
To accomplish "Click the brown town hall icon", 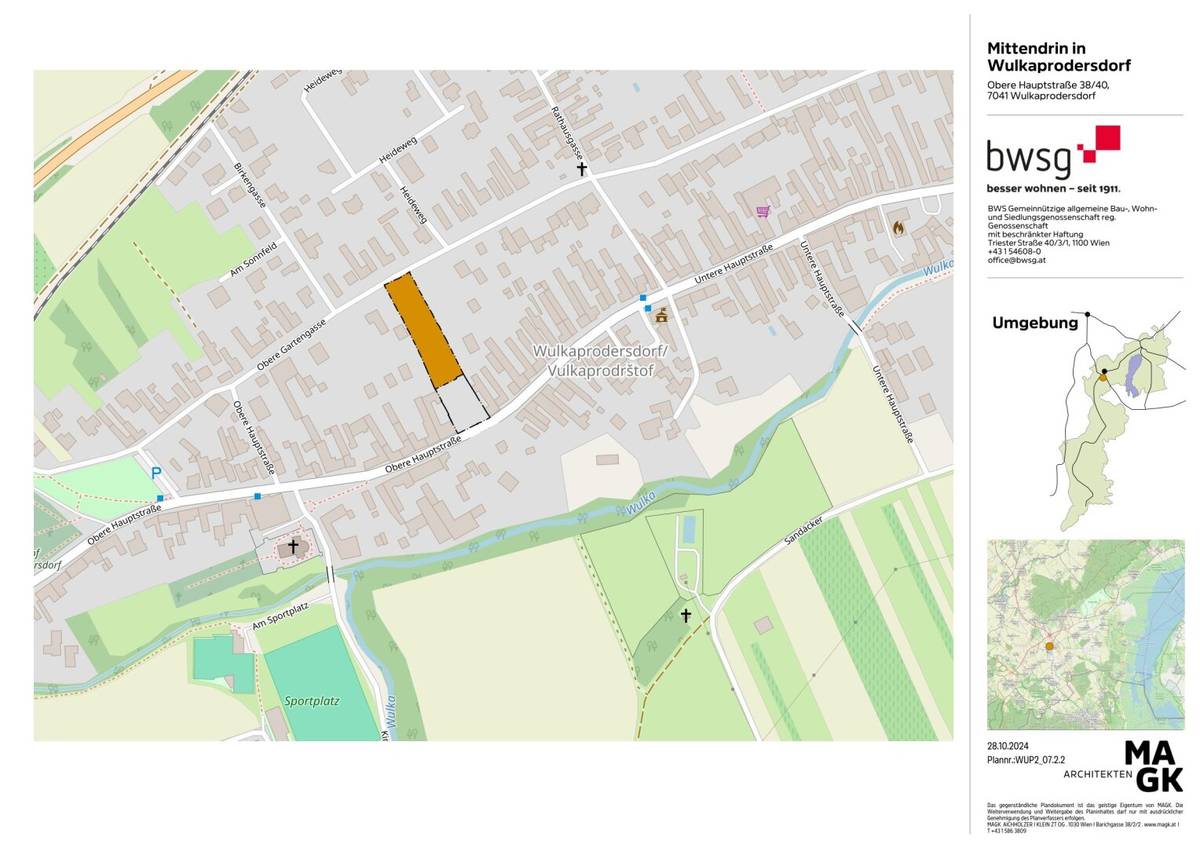I will pyautogui.click(x=661, y=315).
